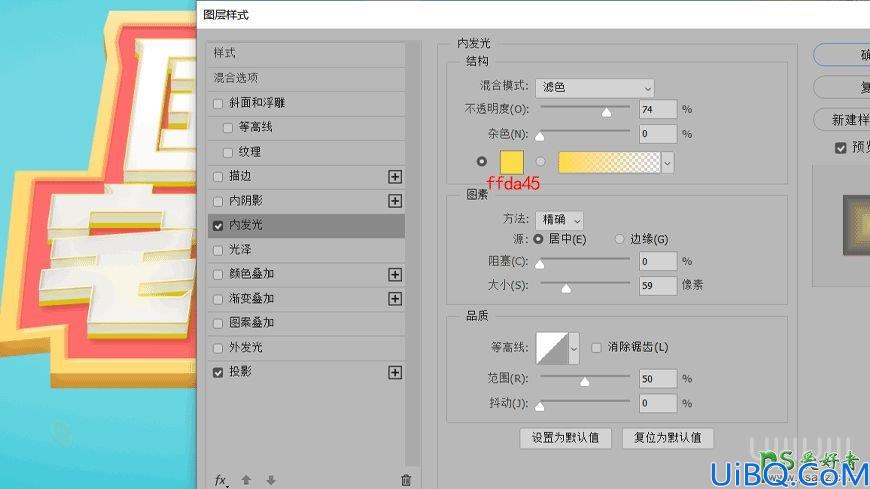Viewport: 870px width, 489px height.
Task: Select the solid color radio button
Action: [x=482, y=162]
